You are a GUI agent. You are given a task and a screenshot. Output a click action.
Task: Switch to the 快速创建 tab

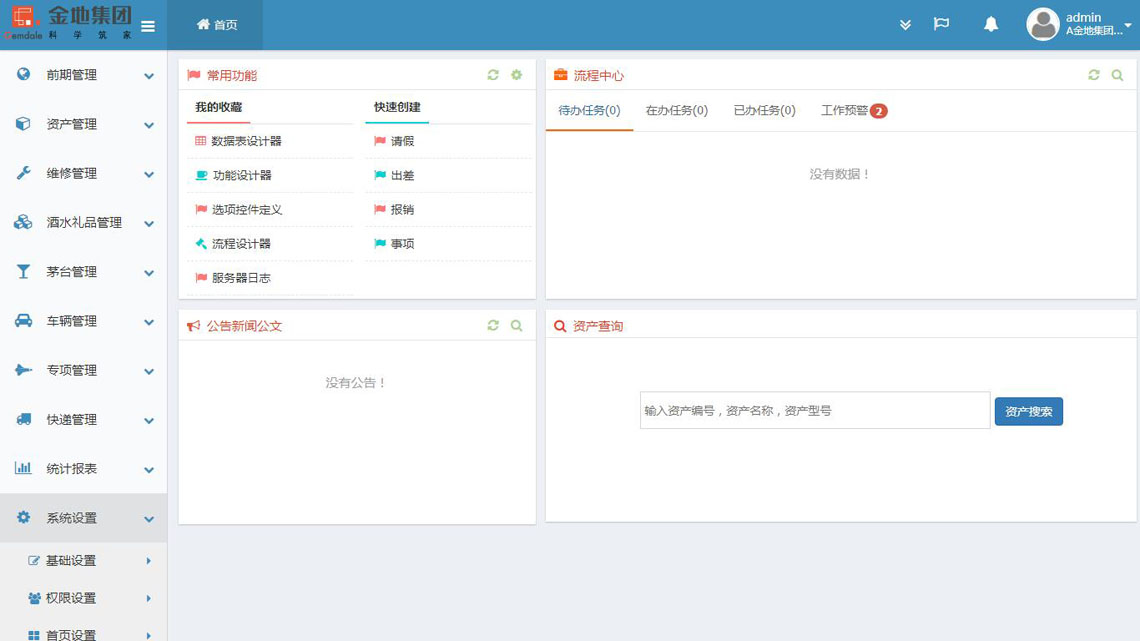[394, 107]
